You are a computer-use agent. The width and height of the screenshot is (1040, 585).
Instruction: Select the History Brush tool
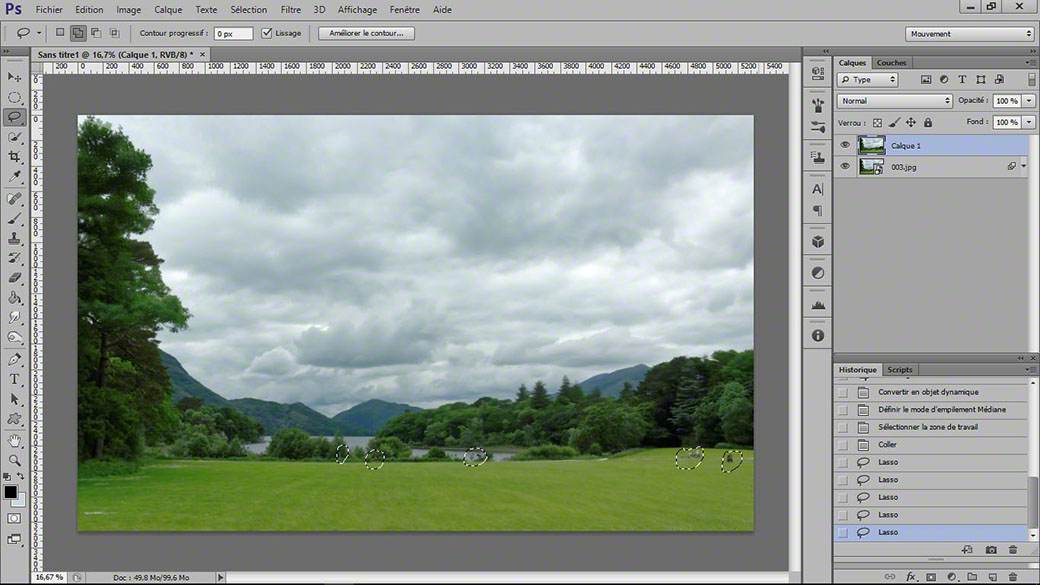click(14, 258)
